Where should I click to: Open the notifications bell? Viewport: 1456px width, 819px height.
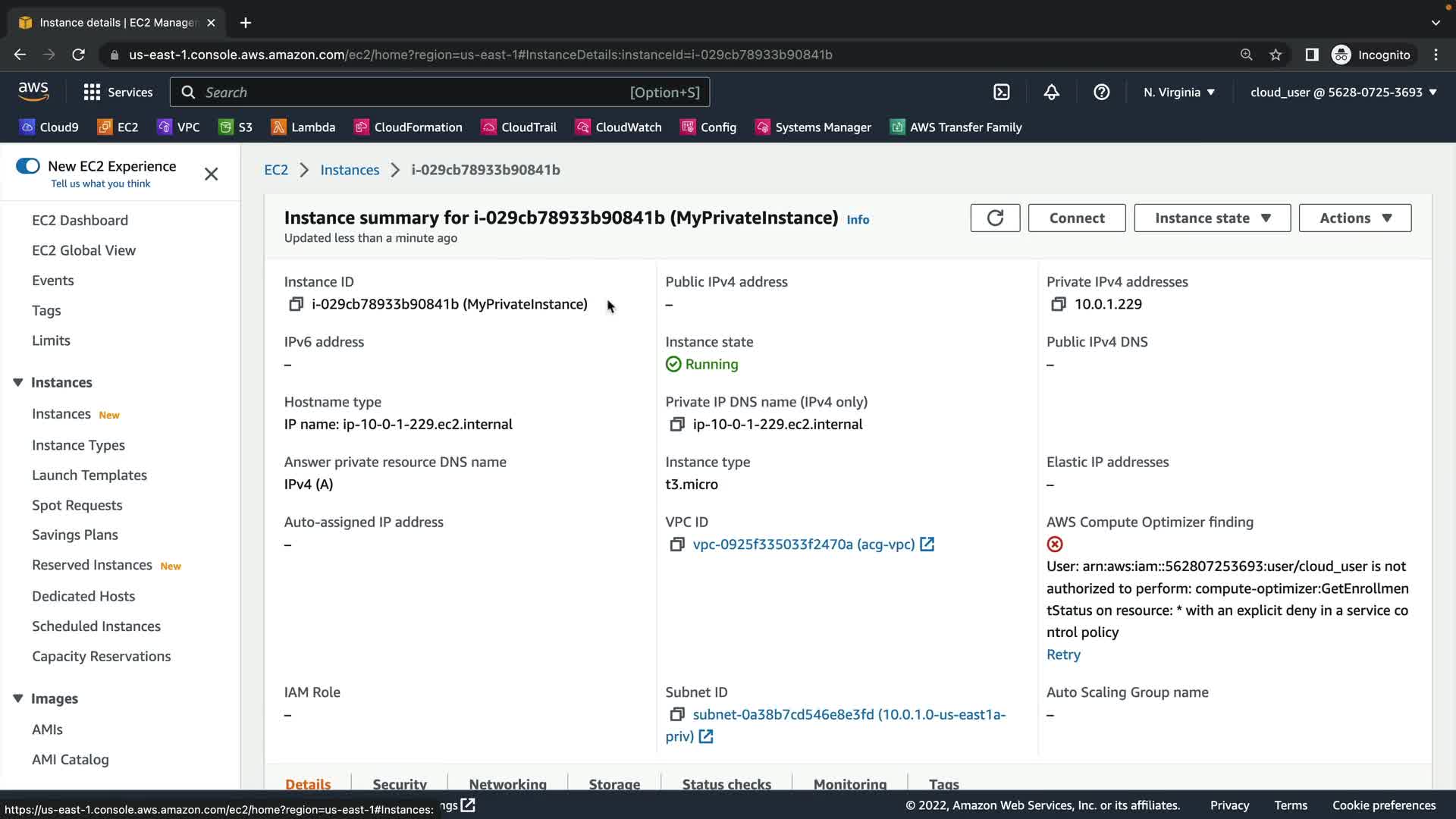(x=1051, y=93)
